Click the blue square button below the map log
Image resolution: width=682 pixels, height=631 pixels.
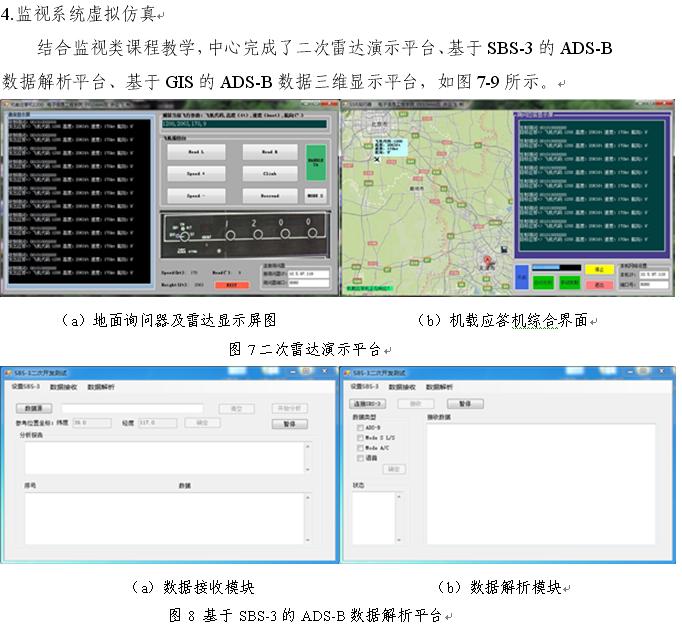[x=521, y=278]
